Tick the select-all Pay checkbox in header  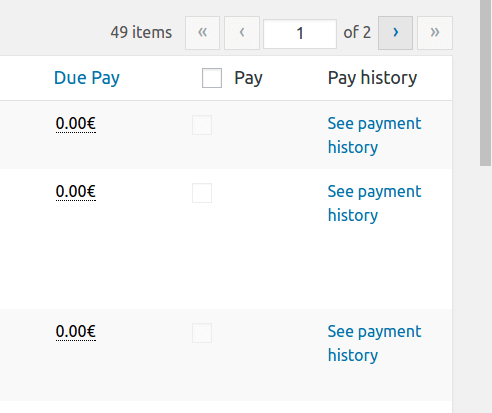(212, 78)
